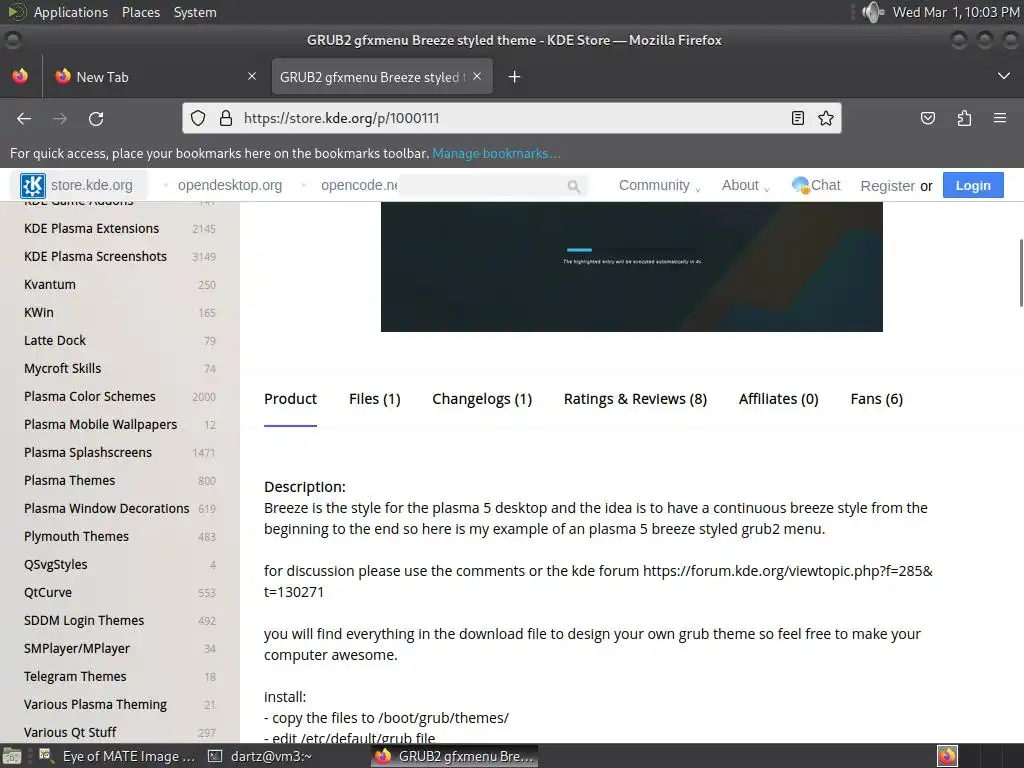Click the Firefox View icon beside tabs
Image resolution: width=1024 pixels, height=768 pixels.
click(x=20, y=76)
